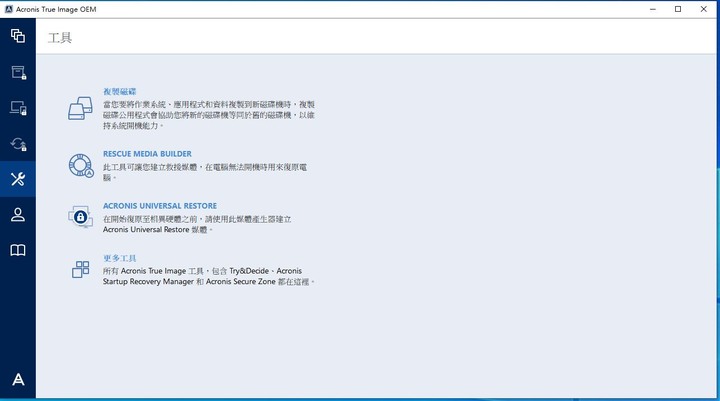Open the 更多工具 more tools link
This screenshot has height=401, width=720.
[x=119, y=258]
